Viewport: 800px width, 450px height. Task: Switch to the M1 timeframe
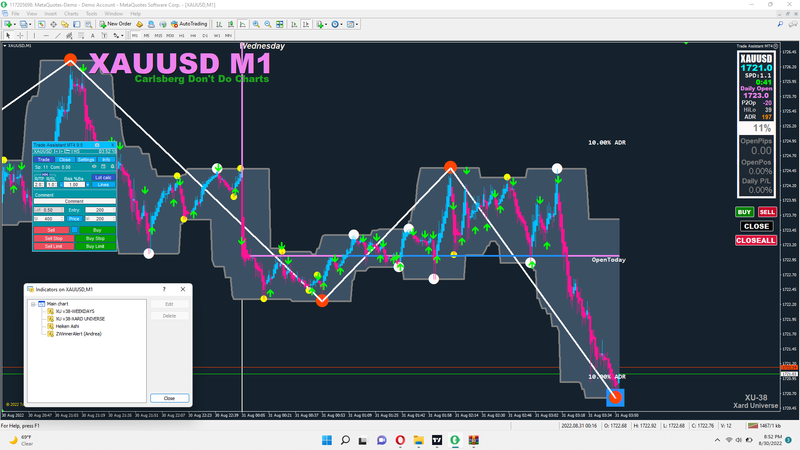point(135,36)
